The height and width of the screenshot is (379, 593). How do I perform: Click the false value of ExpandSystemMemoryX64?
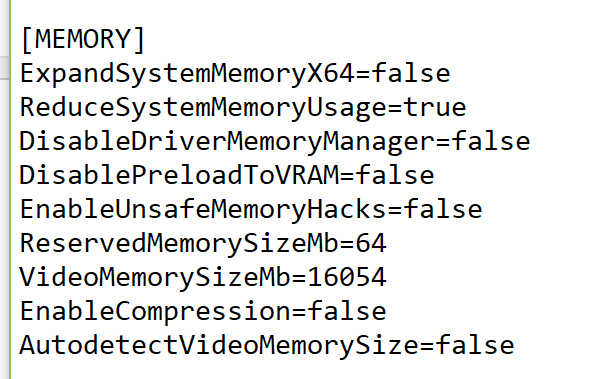pyautogui.click(x=411, y=73)
